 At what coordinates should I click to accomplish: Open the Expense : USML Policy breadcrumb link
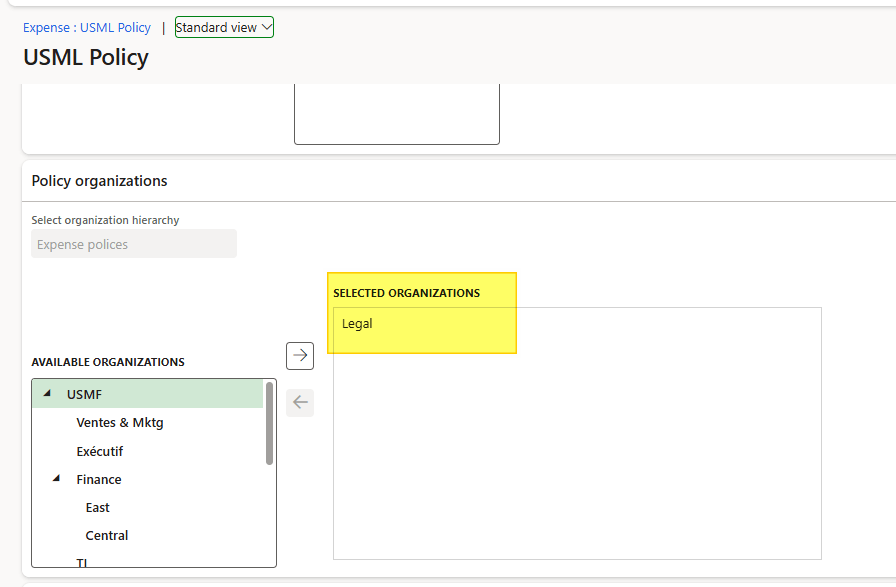pyautogui.click(x=87, y=28)
